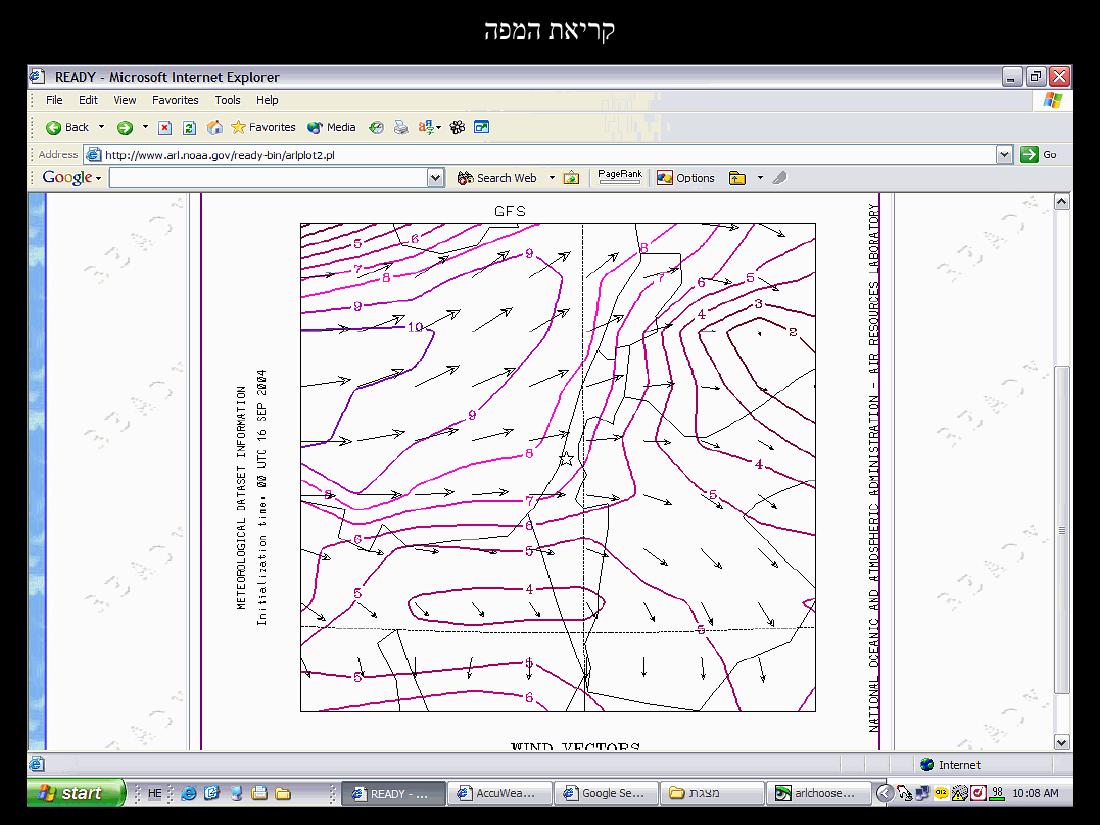1100x825 pixels.
Task: Open the Favorites menu
Action: [x=175, y=100]
